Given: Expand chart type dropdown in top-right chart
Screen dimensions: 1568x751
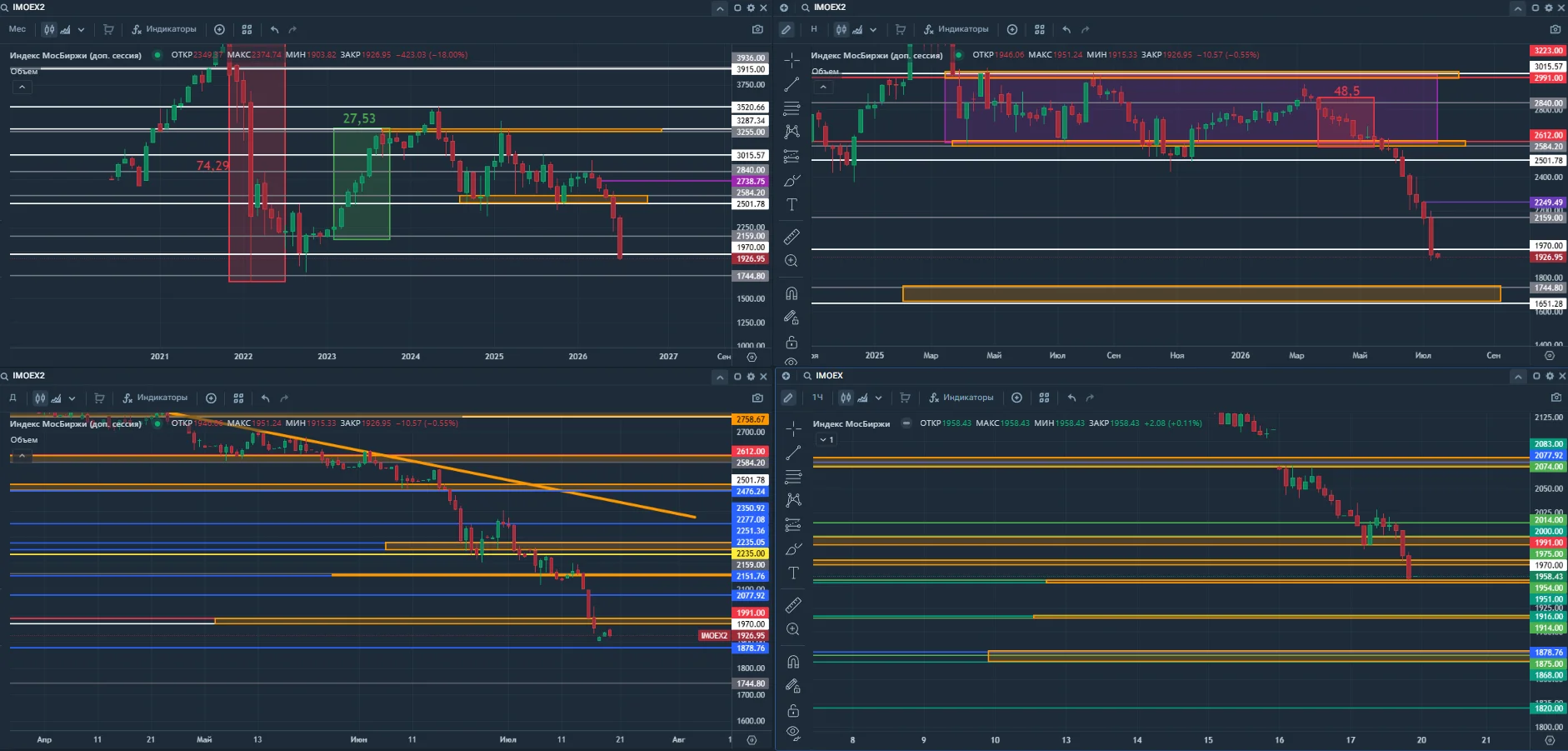Looking at the screenshot, I should (873, 29).
